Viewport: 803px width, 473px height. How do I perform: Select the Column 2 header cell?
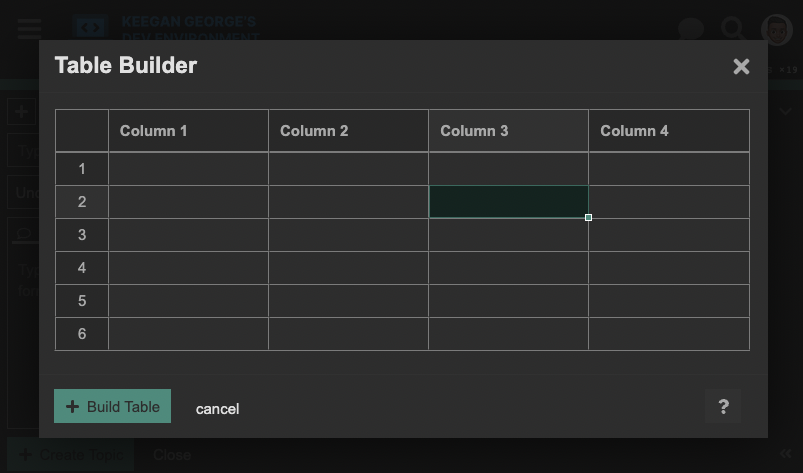348,131
